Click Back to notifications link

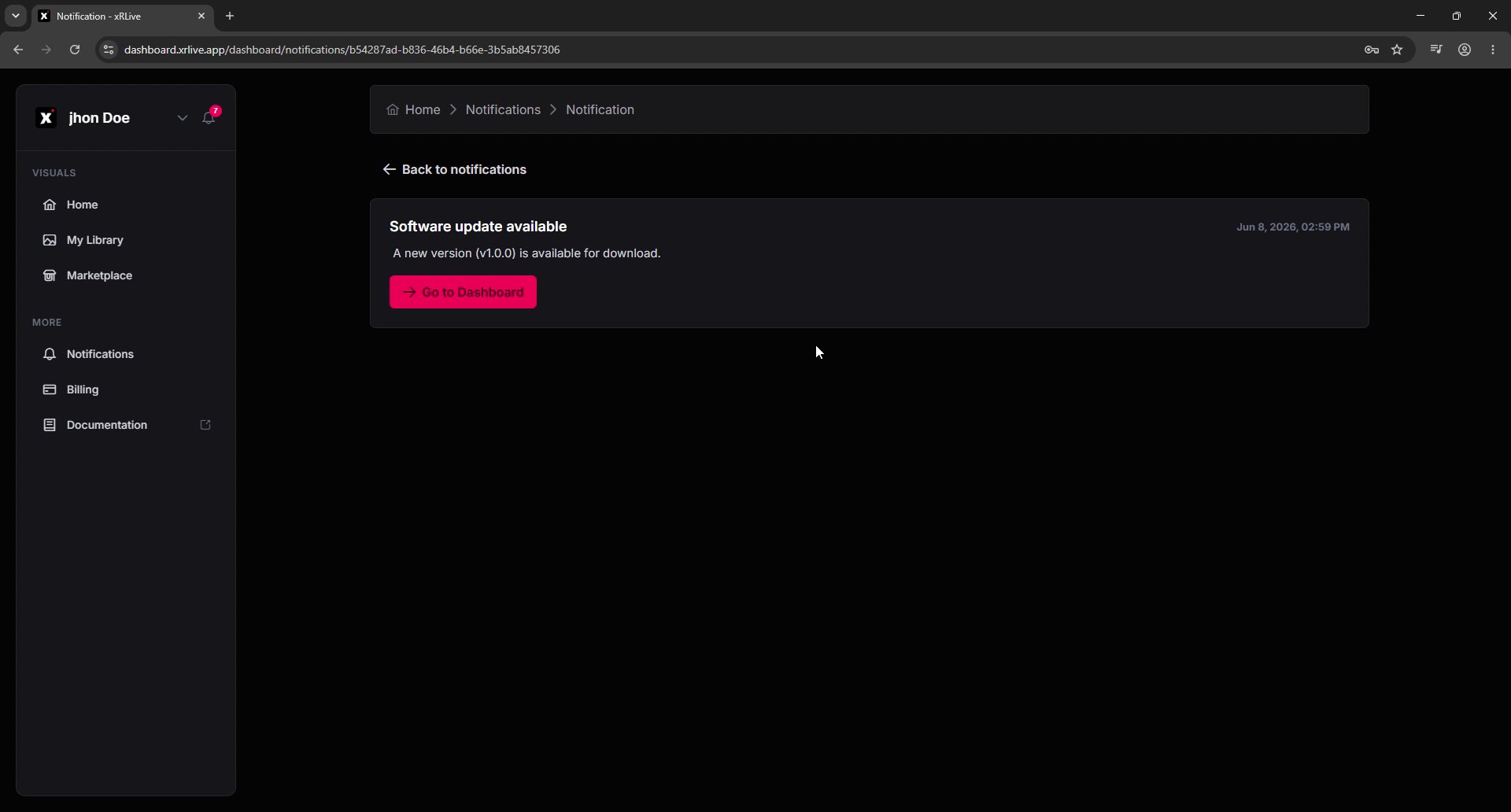[455, 170]
